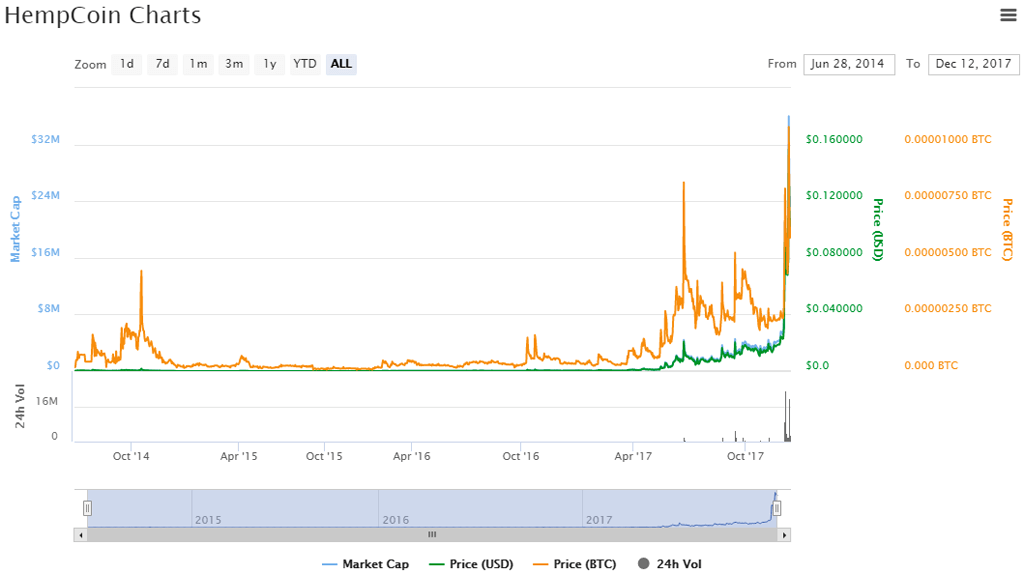
Task: Set zoom range to 7d
Action: point(163,64)
